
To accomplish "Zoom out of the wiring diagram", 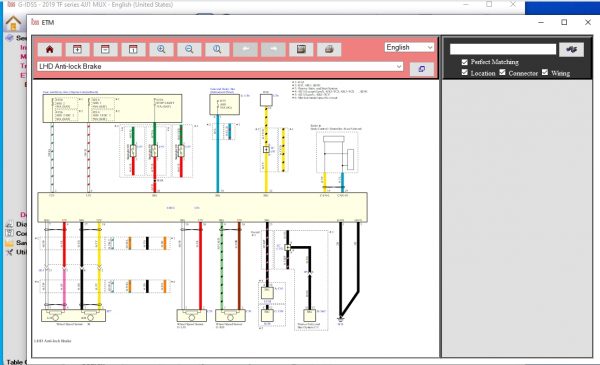I will coord(189,49).
